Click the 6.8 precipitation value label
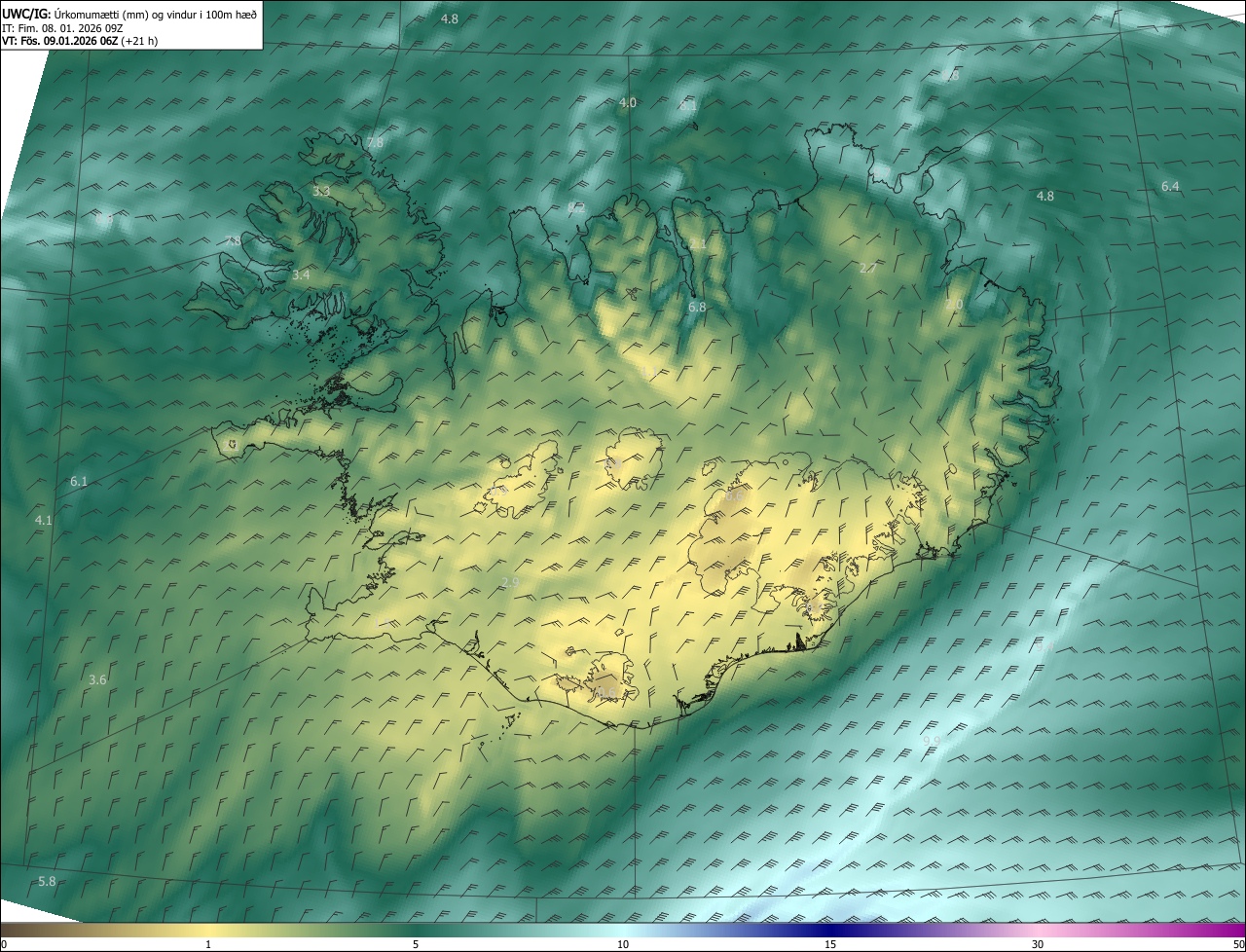The width and height of the screenshot is (1246, 952). 697,307
